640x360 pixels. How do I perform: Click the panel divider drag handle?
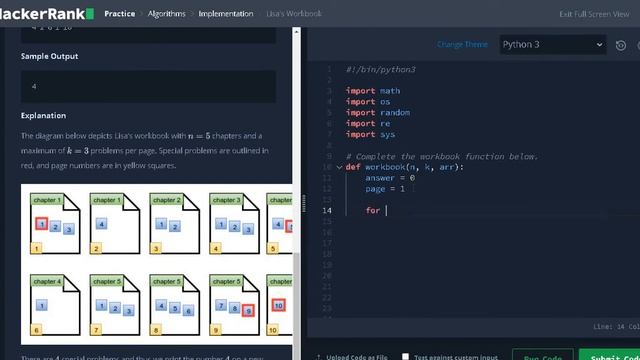coord(304,203)
